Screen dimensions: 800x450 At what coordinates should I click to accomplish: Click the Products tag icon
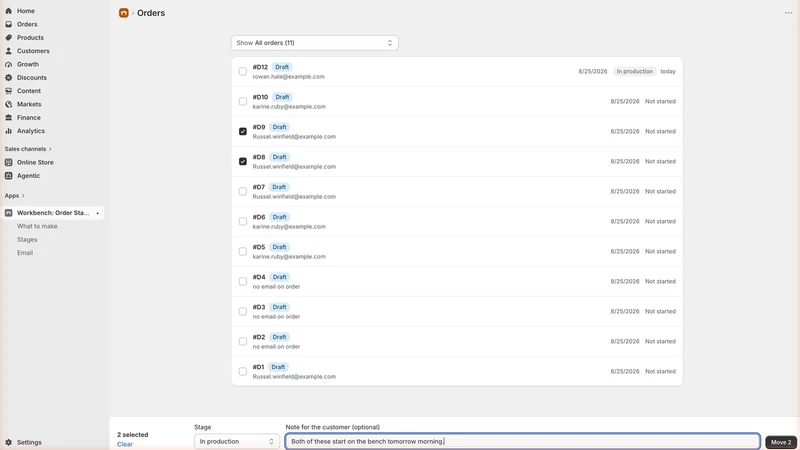click(9, 37)
